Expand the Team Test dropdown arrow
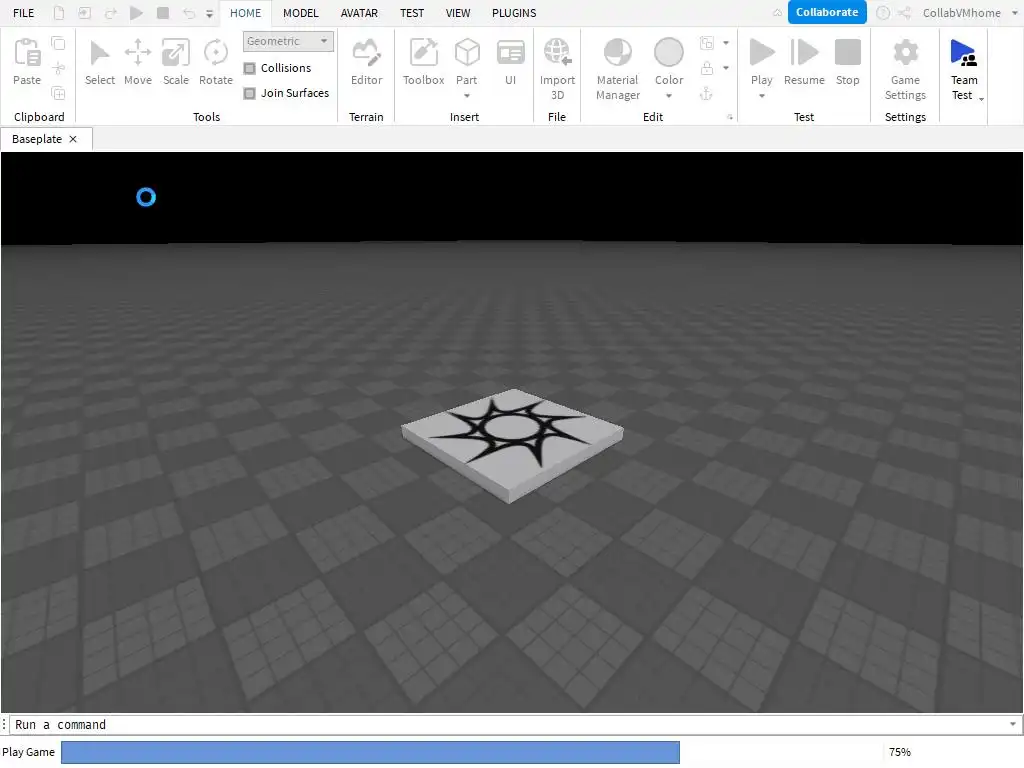 [981, 99]
